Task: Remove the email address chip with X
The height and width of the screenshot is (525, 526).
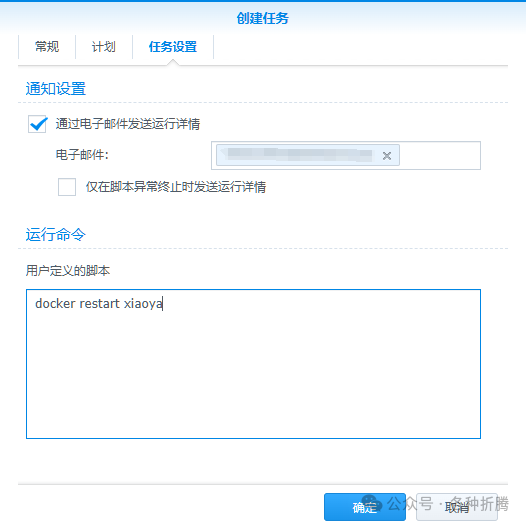Action: coord(386,156)
